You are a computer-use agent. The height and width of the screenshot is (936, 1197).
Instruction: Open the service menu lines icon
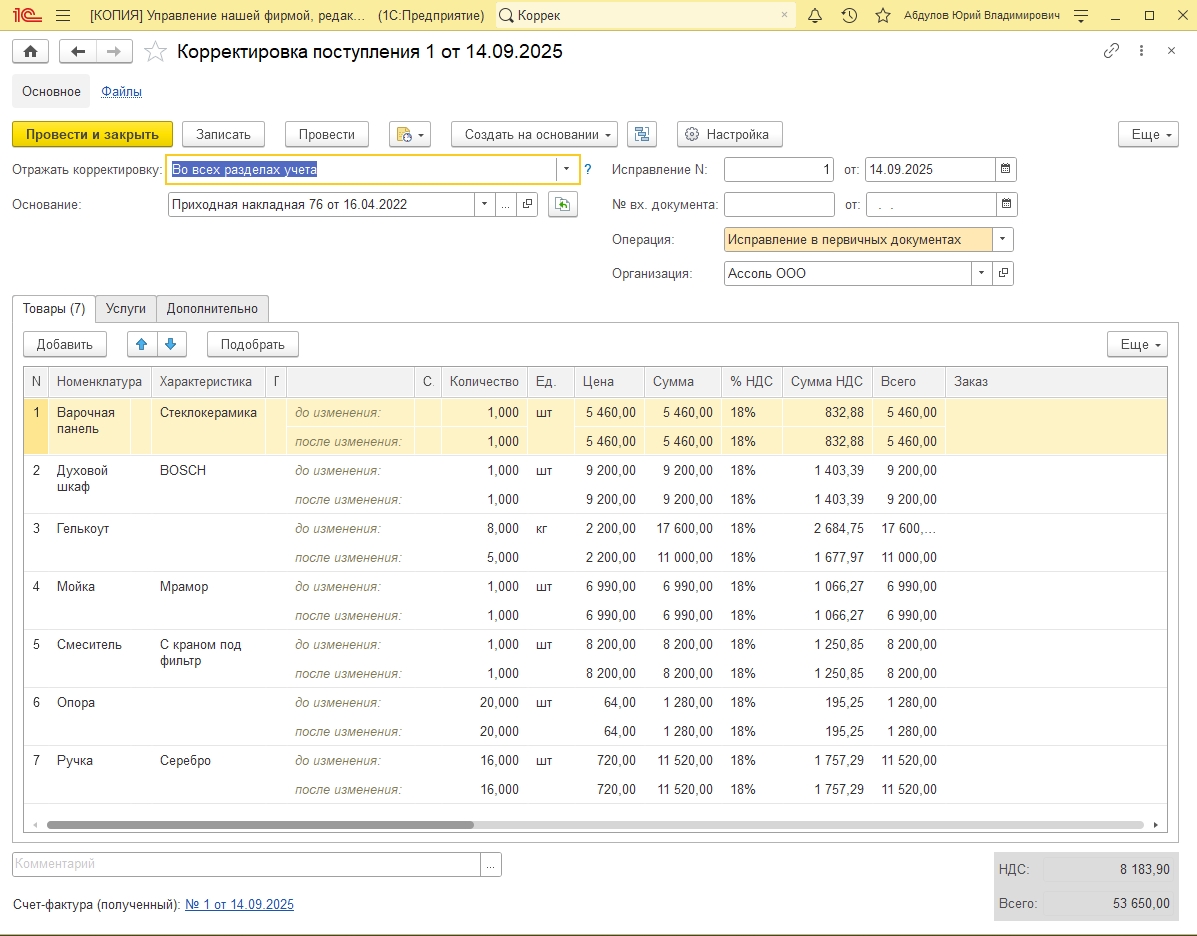[1081, 15]
